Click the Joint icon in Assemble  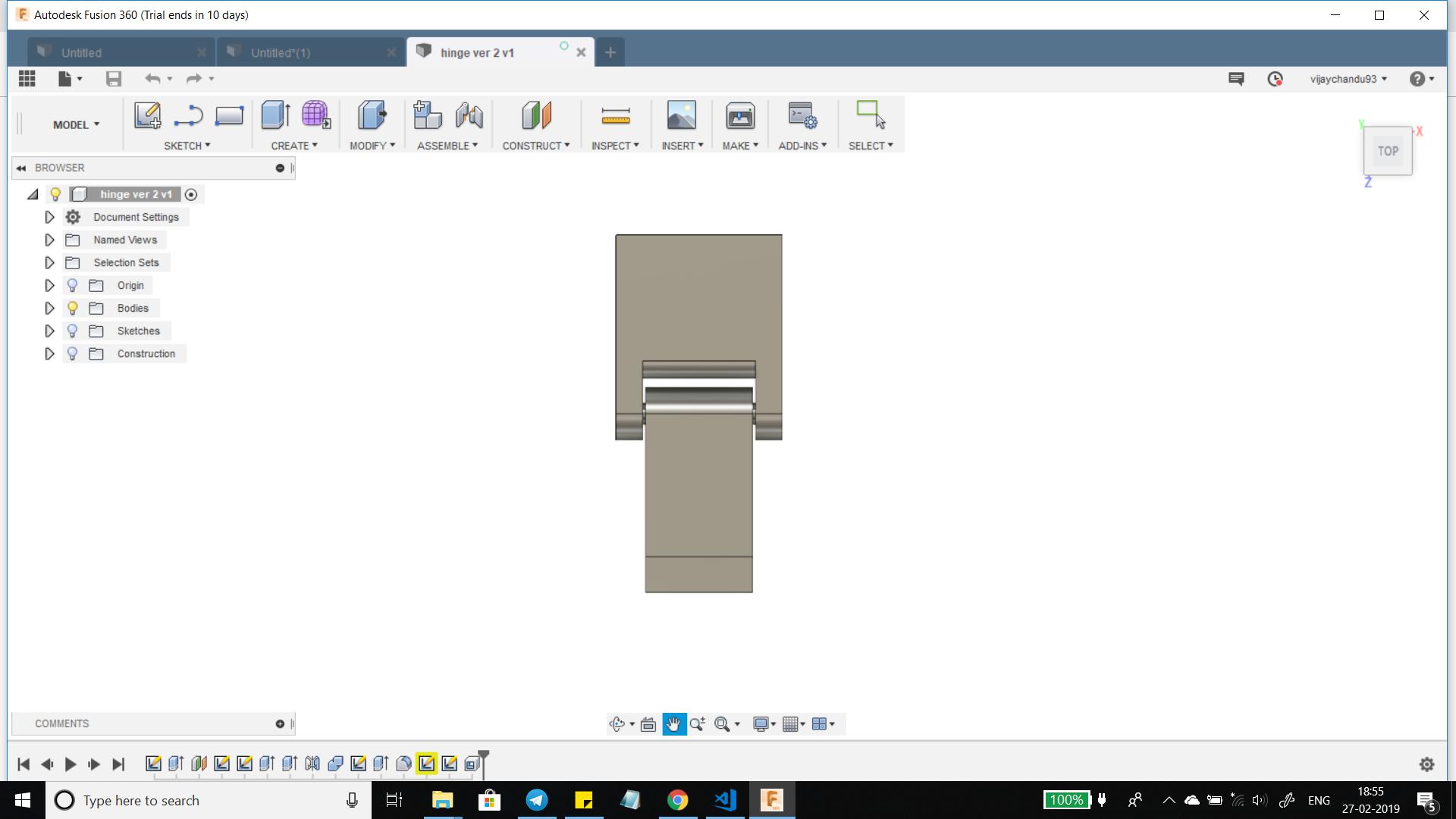coord(469,115)
